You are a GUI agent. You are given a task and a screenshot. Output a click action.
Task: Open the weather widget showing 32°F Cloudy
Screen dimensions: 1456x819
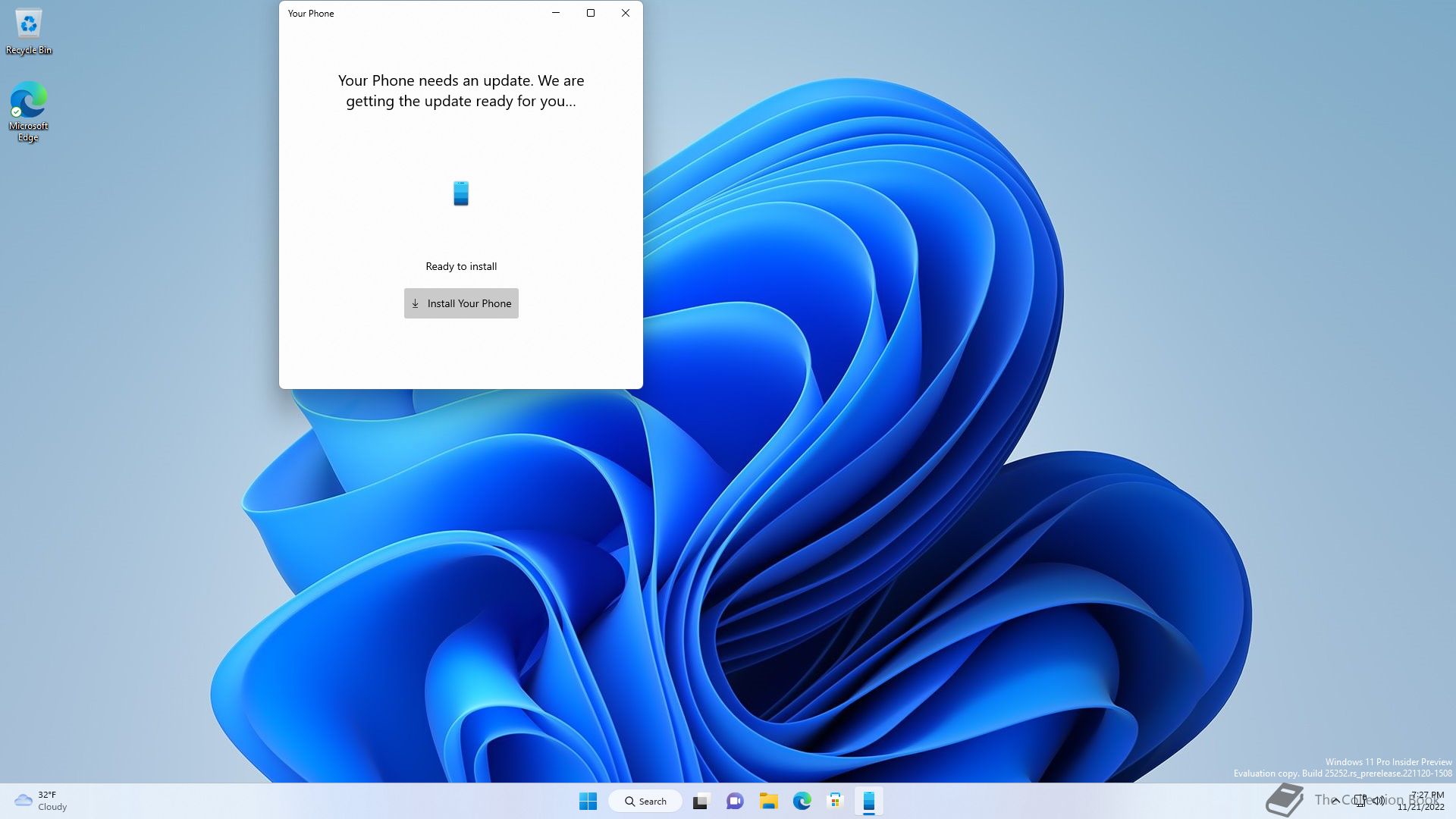point(41,801)
